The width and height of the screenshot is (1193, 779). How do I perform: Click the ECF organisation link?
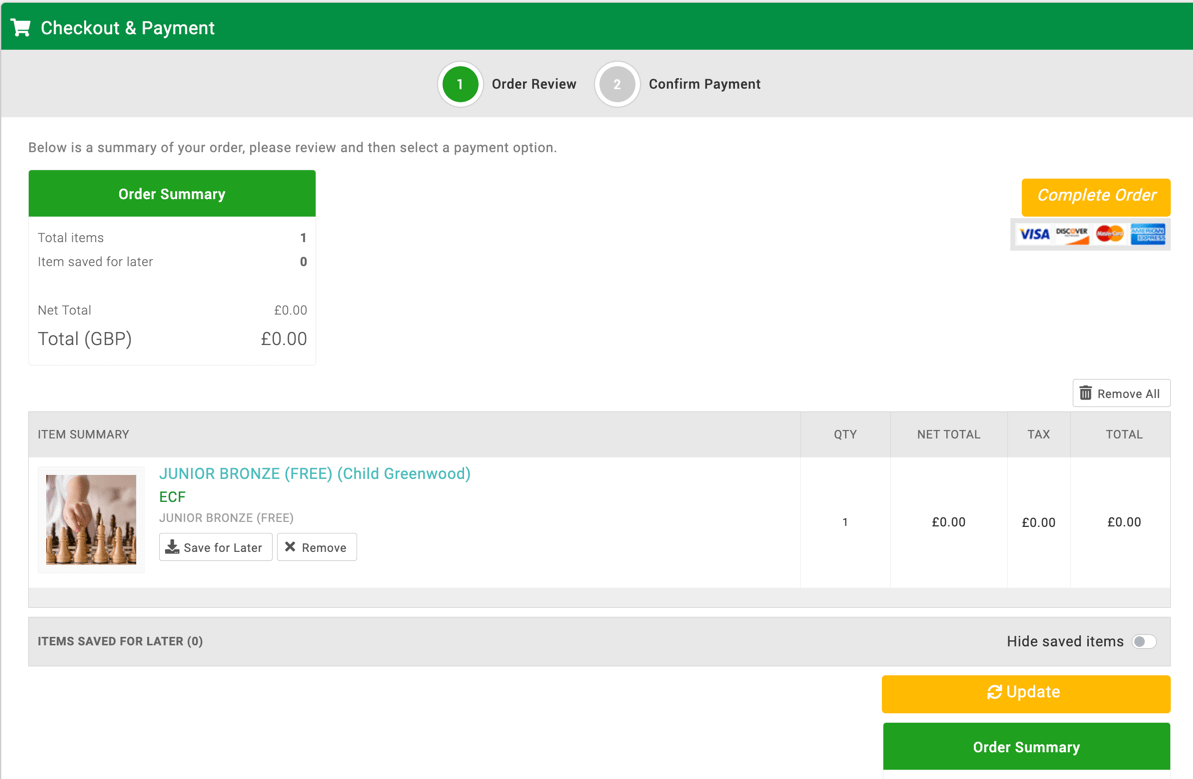pyautogui.click(x=172, y=497)
